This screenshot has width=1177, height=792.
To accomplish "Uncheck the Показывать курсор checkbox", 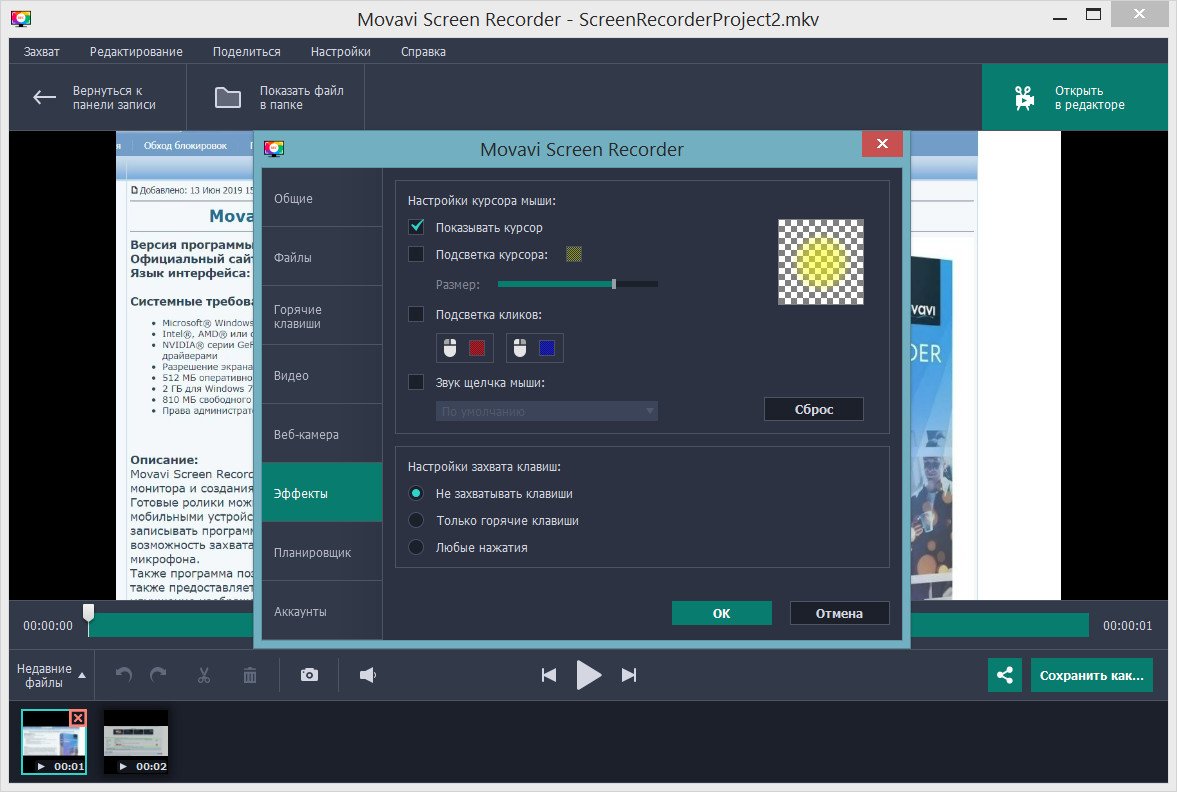I will pos(417,228).
